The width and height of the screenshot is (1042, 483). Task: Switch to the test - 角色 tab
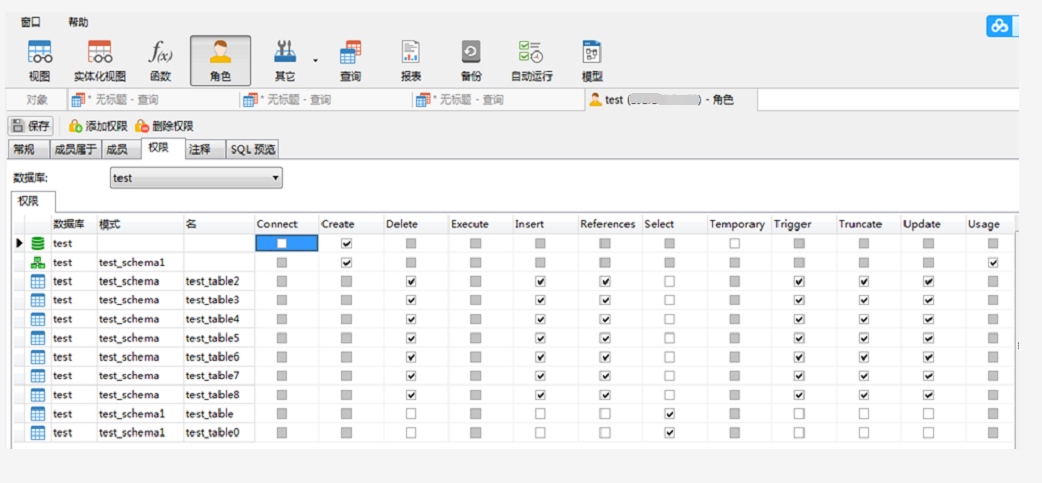[x=671, y=100]
